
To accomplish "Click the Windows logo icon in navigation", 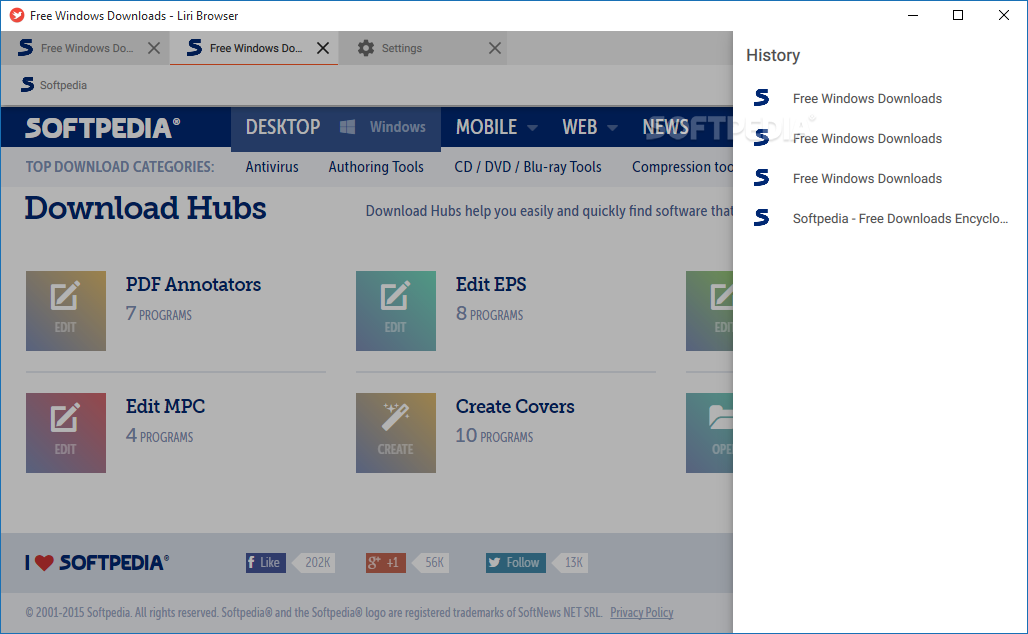I will (347, 127).
